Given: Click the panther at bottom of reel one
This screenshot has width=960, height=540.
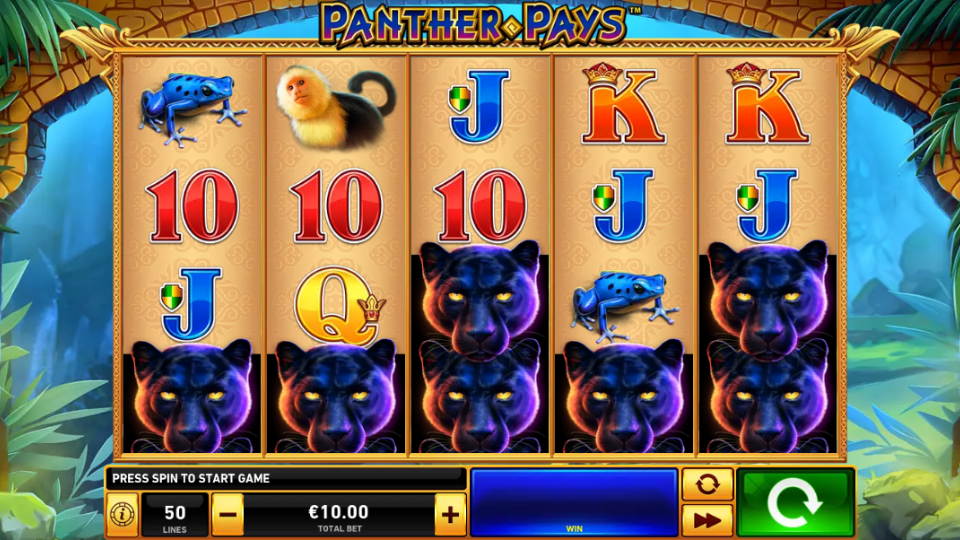Looking at the screenshot, I should (x=192, y=397).
